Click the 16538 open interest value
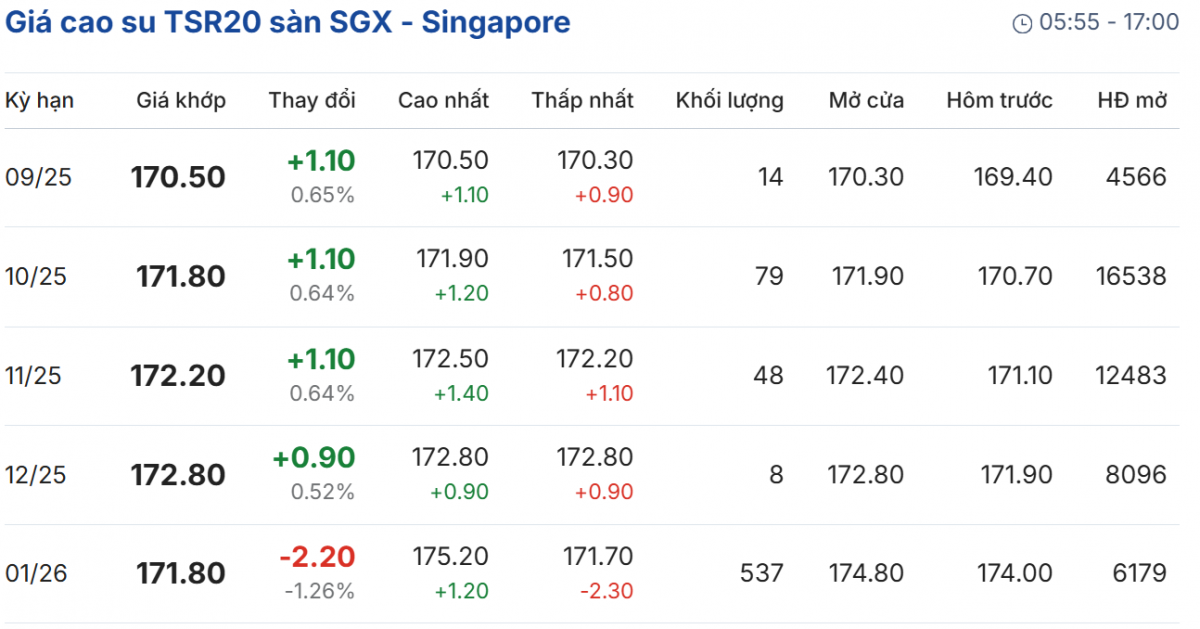 coord(1130,276)
